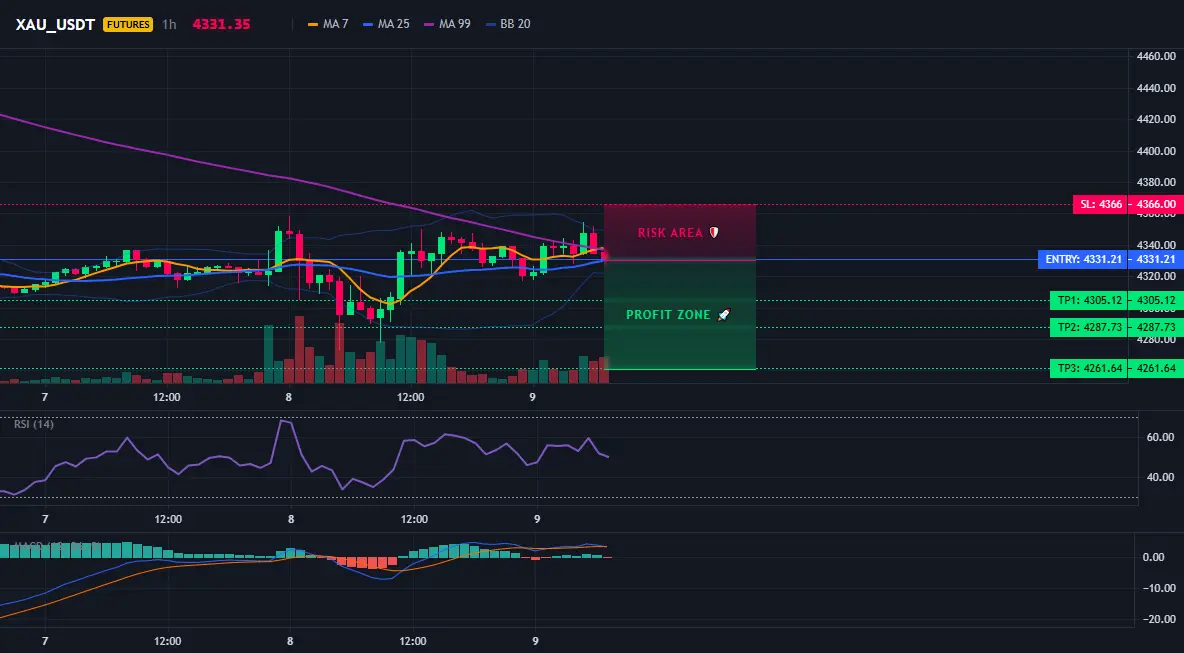The height and width of the screenshot is (653, 1184).
Task: Click the -10.00 MACD axis value
Action: (1159, 588)
